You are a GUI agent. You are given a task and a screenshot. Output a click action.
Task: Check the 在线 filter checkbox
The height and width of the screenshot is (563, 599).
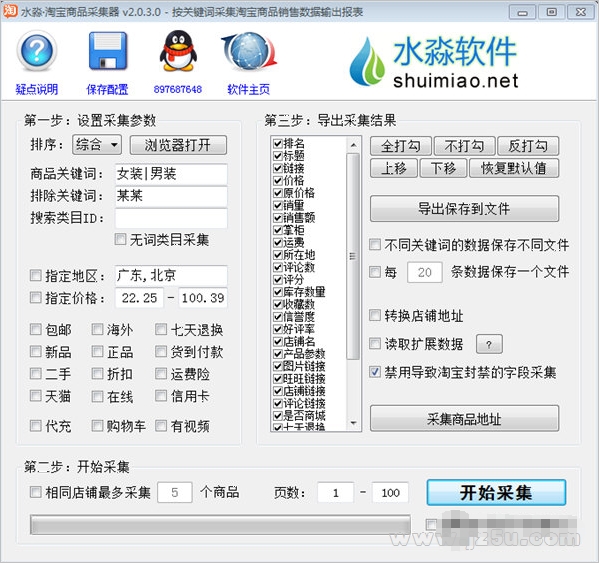97,396
